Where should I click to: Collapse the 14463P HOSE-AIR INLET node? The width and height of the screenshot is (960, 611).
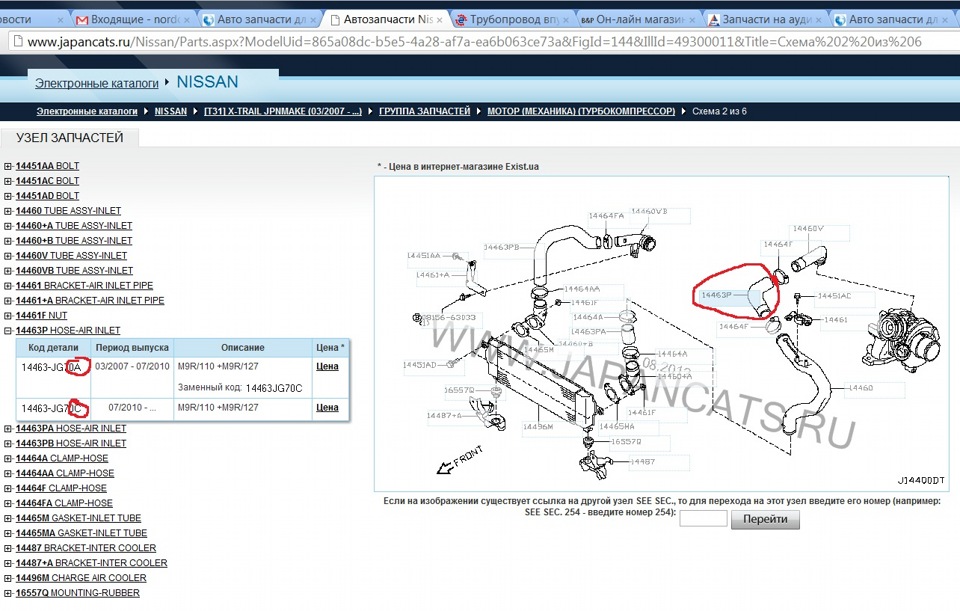click(7, 331)
